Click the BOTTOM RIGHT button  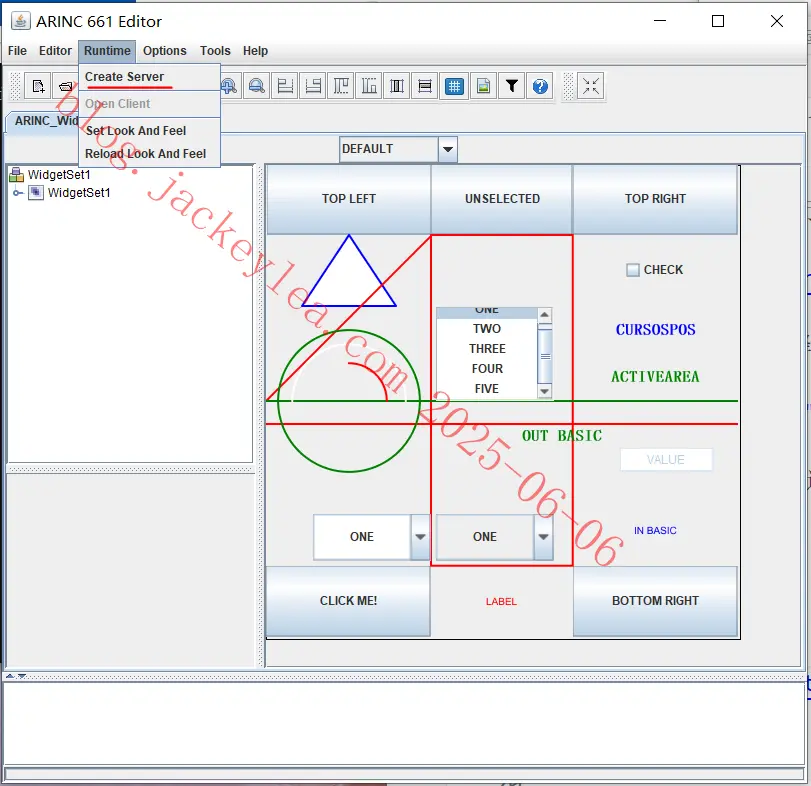tap(655, 601)
